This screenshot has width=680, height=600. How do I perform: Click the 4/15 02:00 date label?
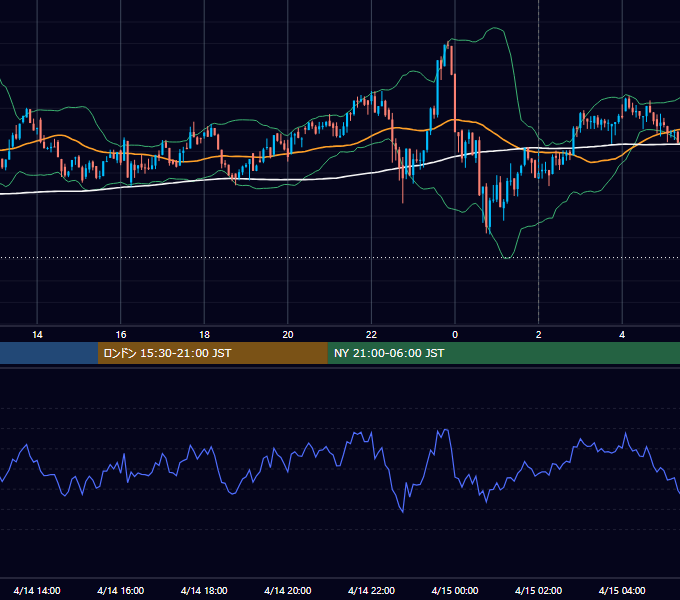[538, 590]
